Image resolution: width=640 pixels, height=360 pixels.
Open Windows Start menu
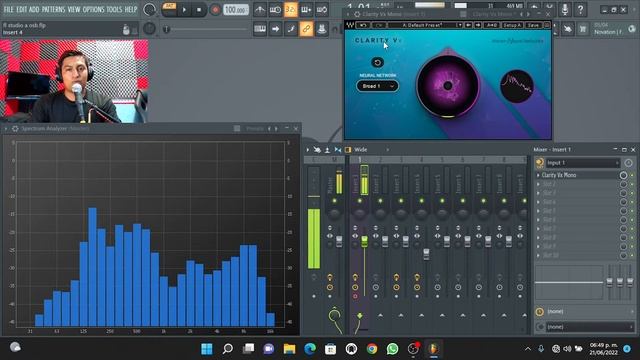coord(207,349)
